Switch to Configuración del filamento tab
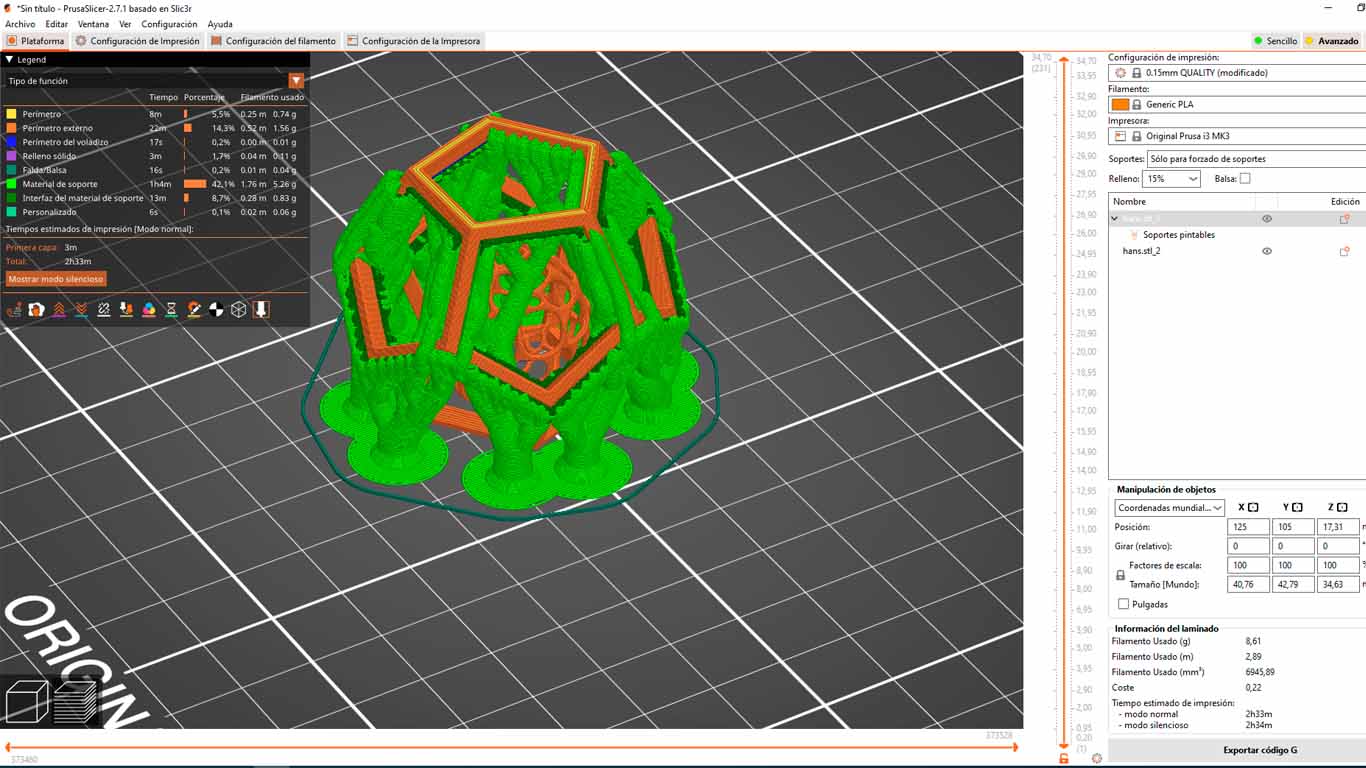 click(x=273, y=41)
